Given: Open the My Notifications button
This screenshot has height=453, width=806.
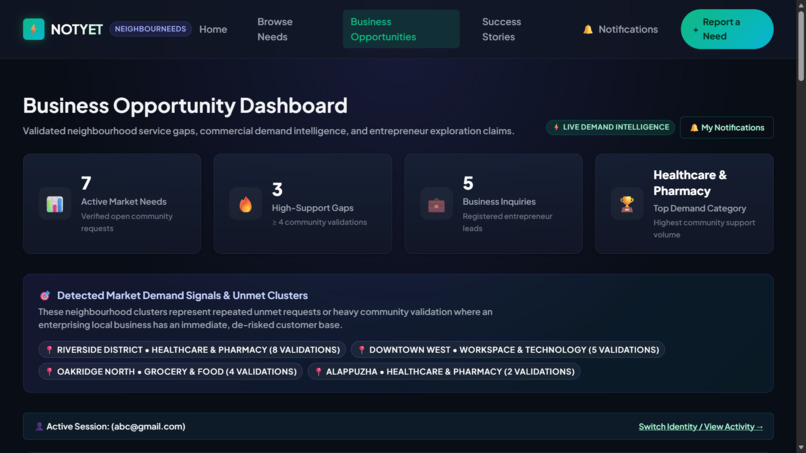Looking at the screenshot, I should pyautogui.click(x=726, y=128).
